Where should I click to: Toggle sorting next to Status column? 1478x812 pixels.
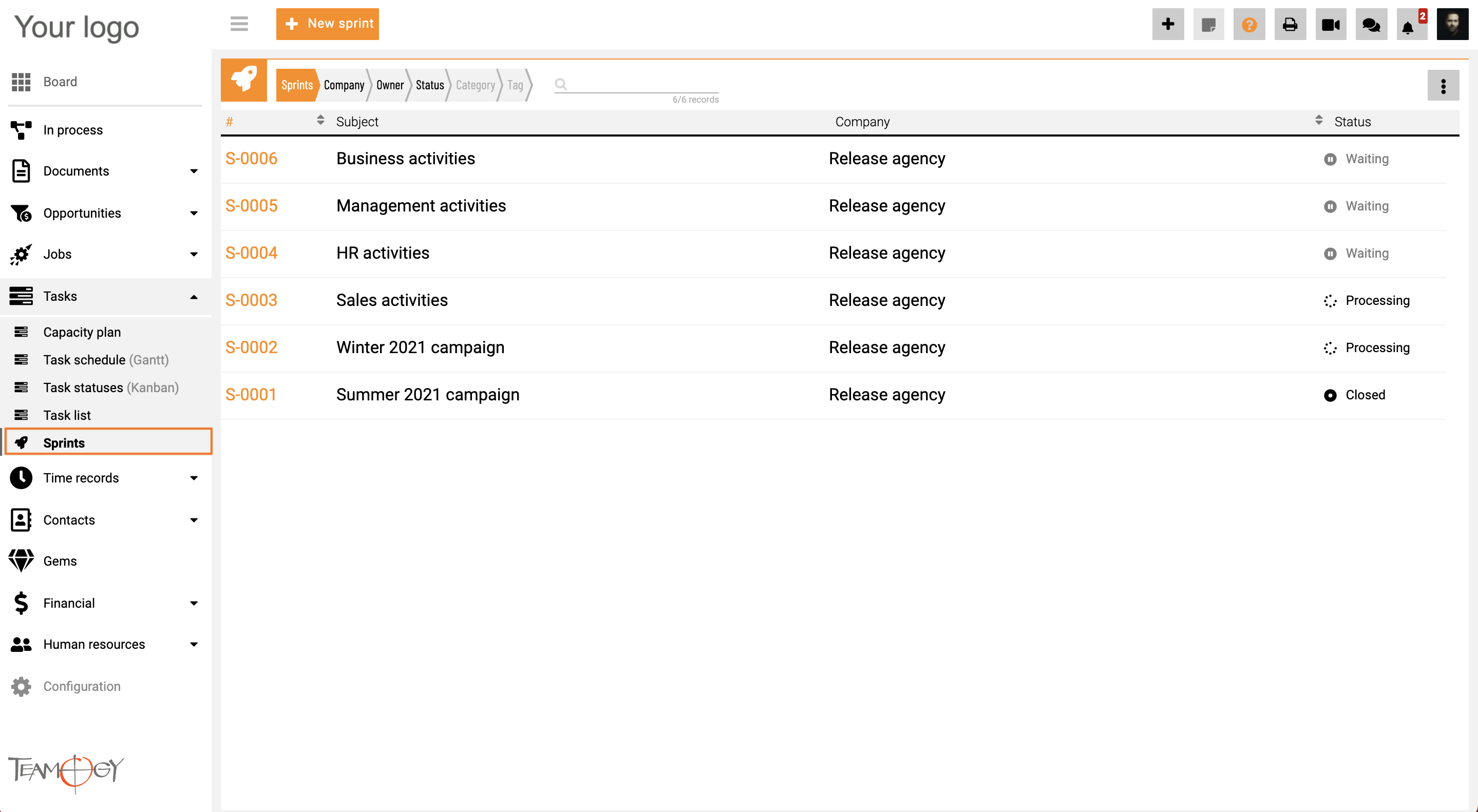(1318, 120)
